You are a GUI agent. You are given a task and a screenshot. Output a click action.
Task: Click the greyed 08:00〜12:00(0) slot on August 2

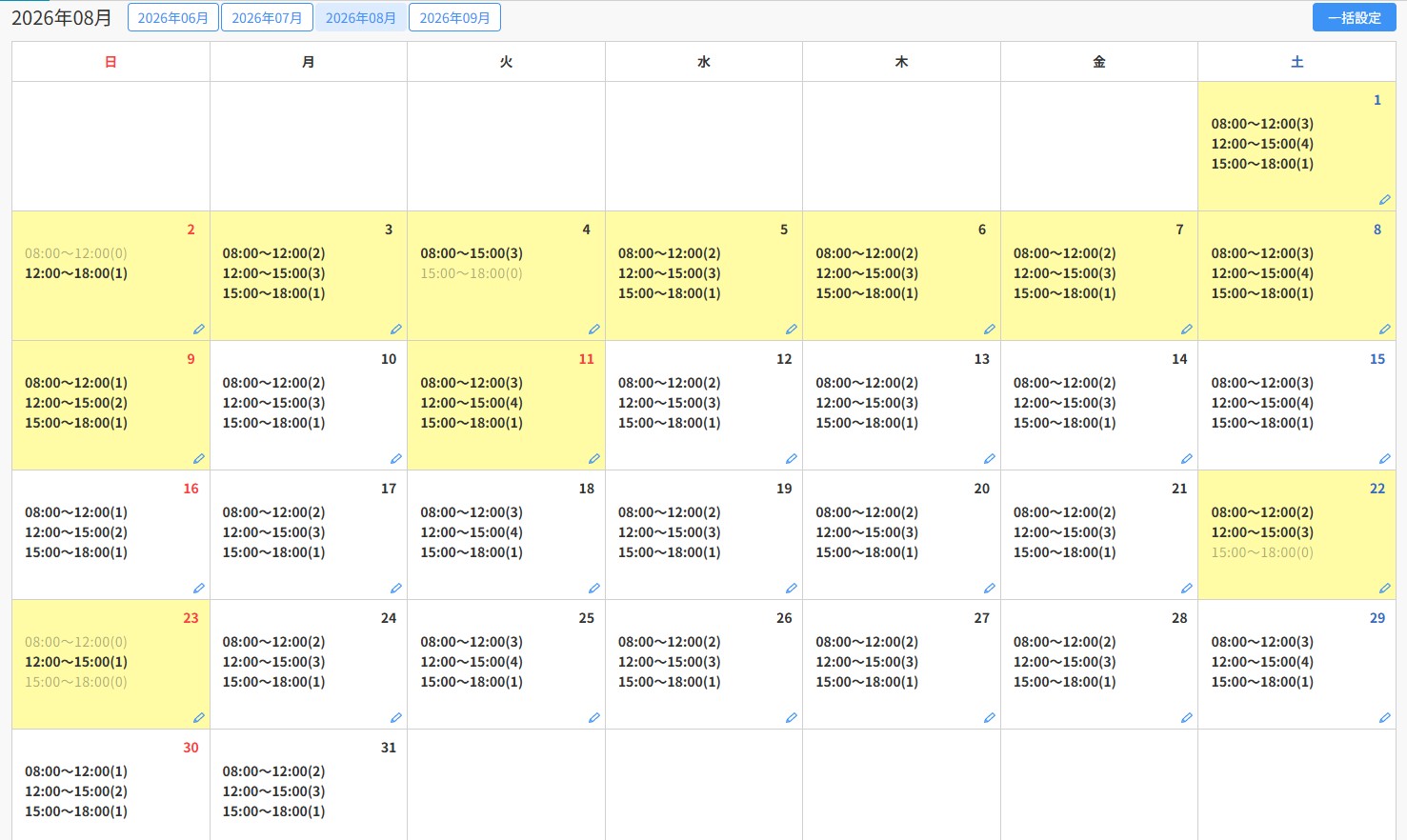[76, 253]
